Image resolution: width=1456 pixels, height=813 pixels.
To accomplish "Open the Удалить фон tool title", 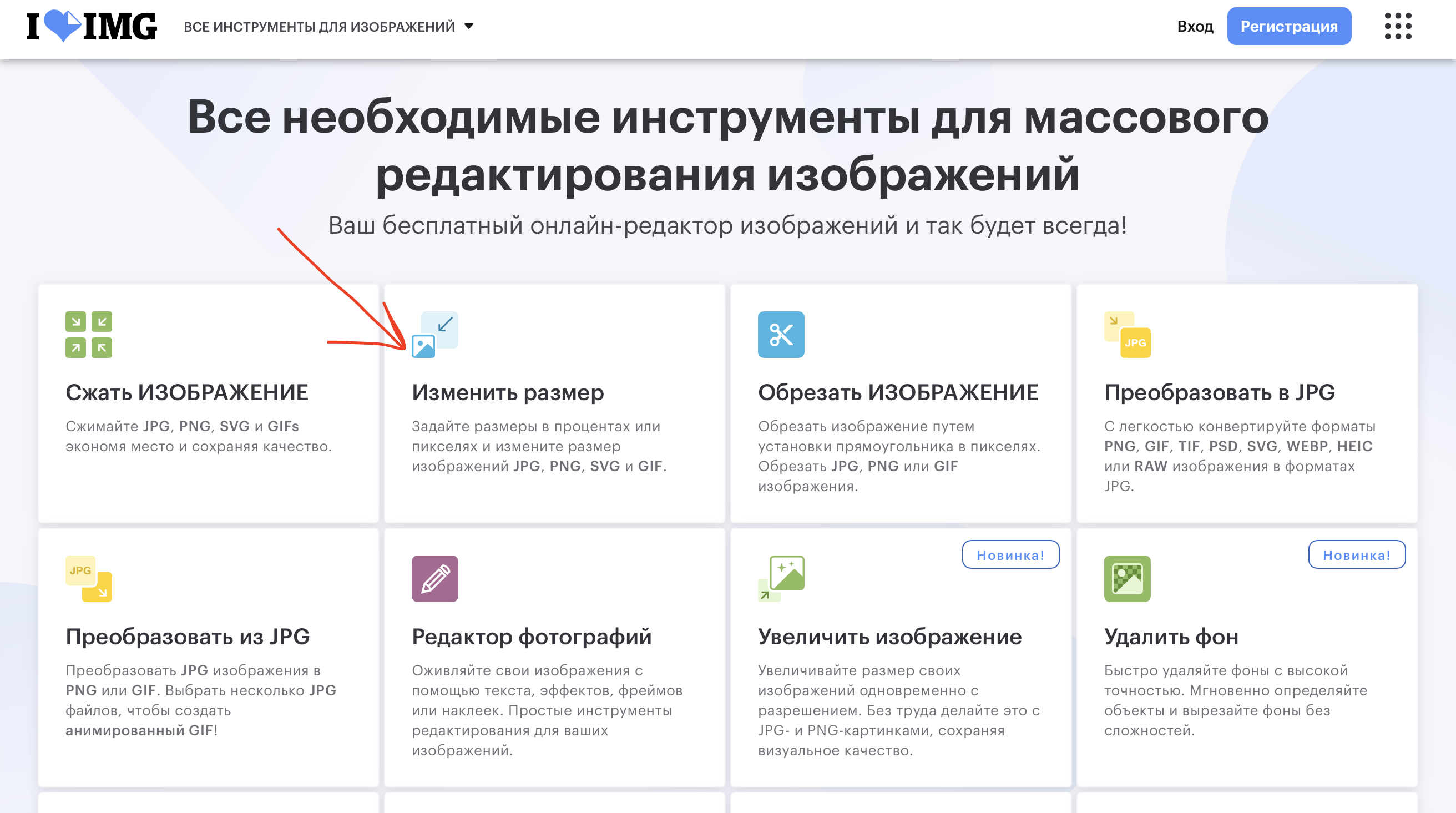I will (1171, 637).
